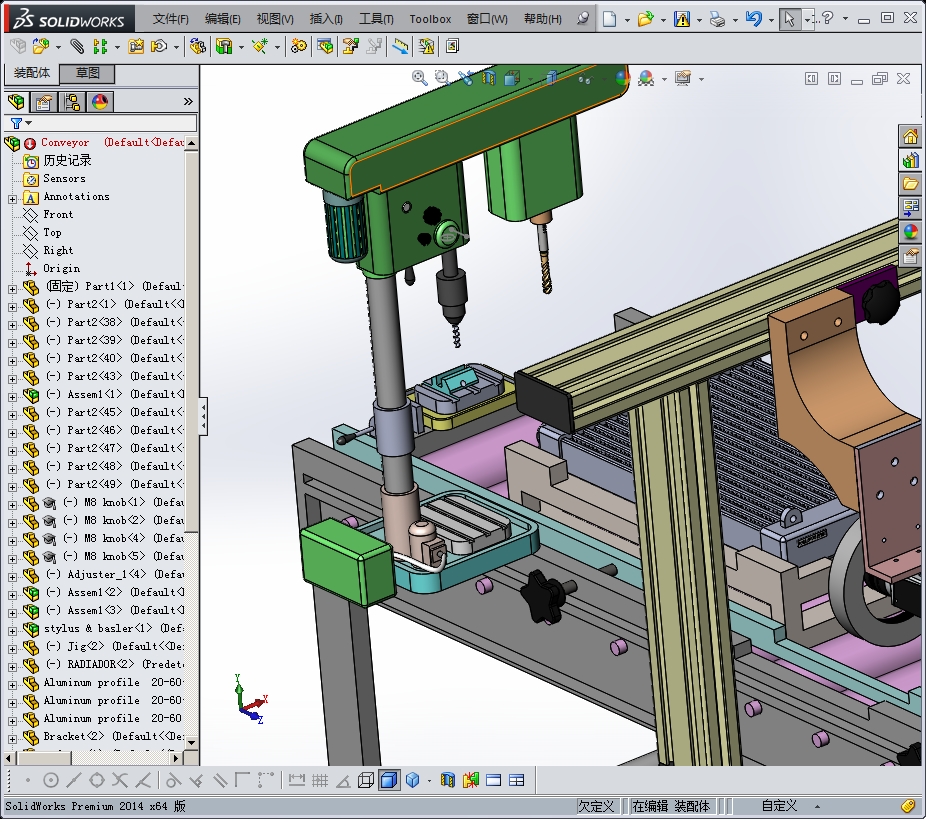
Task: Expand the Annotations tree node
Action: click(12, 197)
